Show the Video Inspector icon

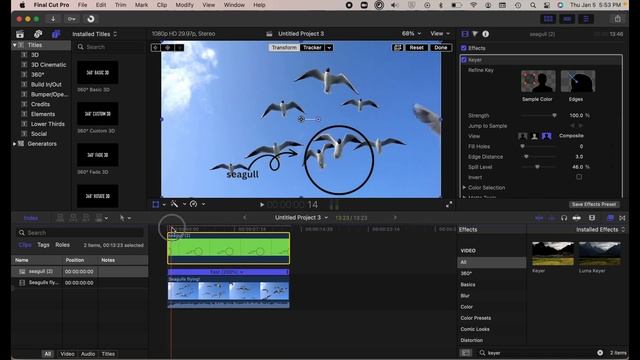465,34
